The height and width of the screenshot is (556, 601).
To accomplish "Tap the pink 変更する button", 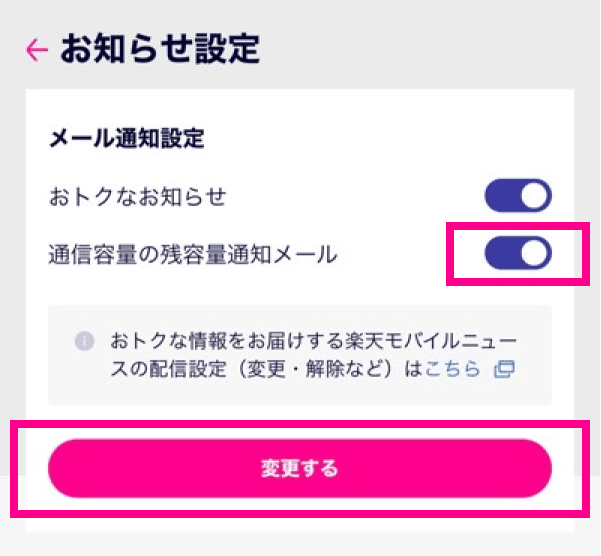I will click(x=300, y=468).
